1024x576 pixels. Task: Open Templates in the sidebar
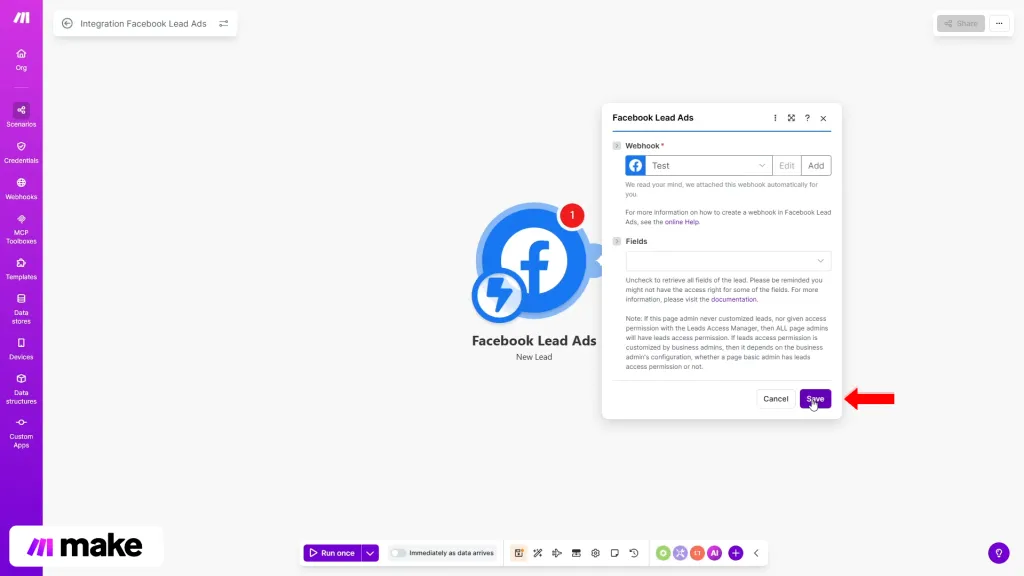21,269
